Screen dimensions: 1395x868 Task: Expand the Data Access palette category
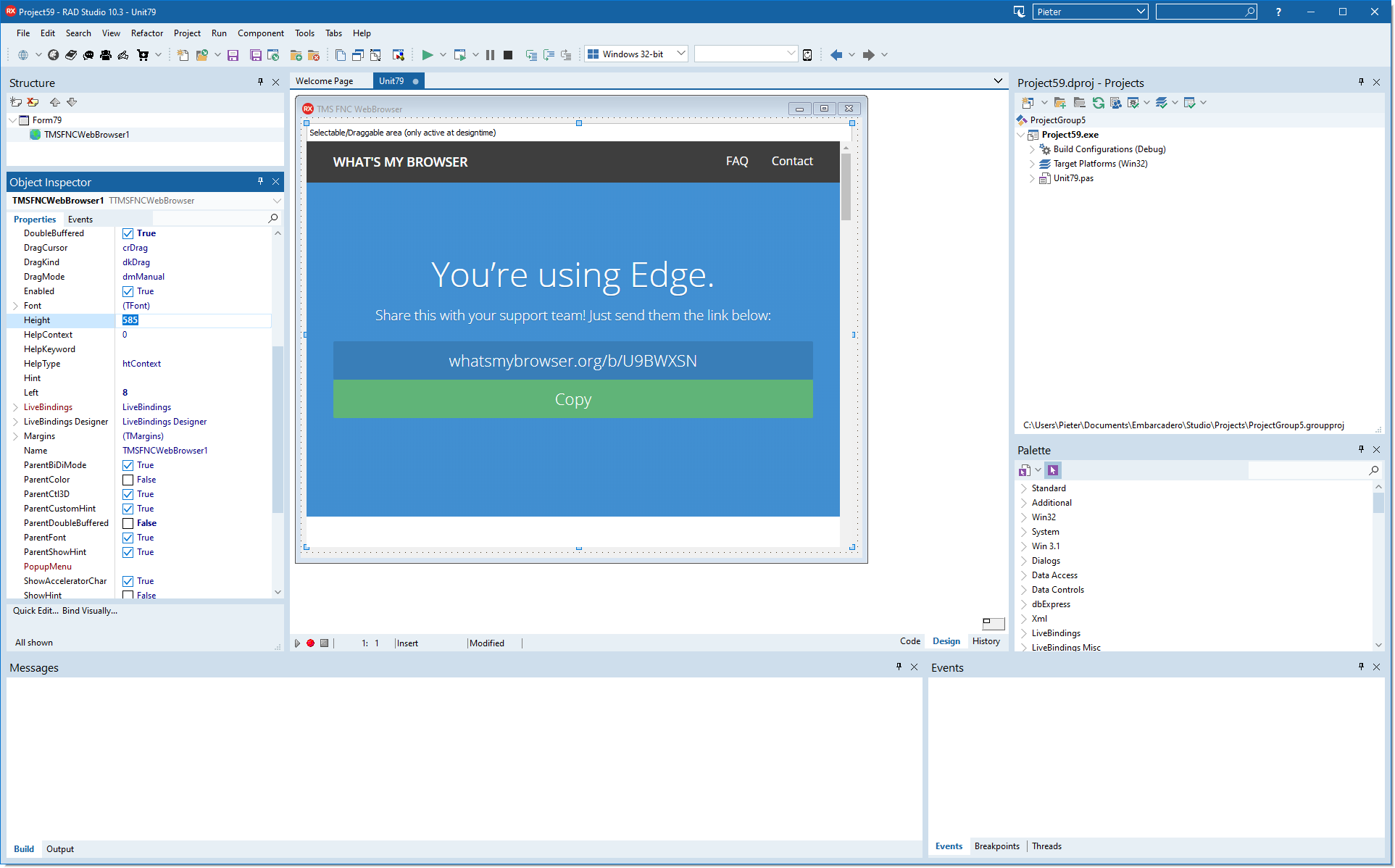coord(1024,575)
